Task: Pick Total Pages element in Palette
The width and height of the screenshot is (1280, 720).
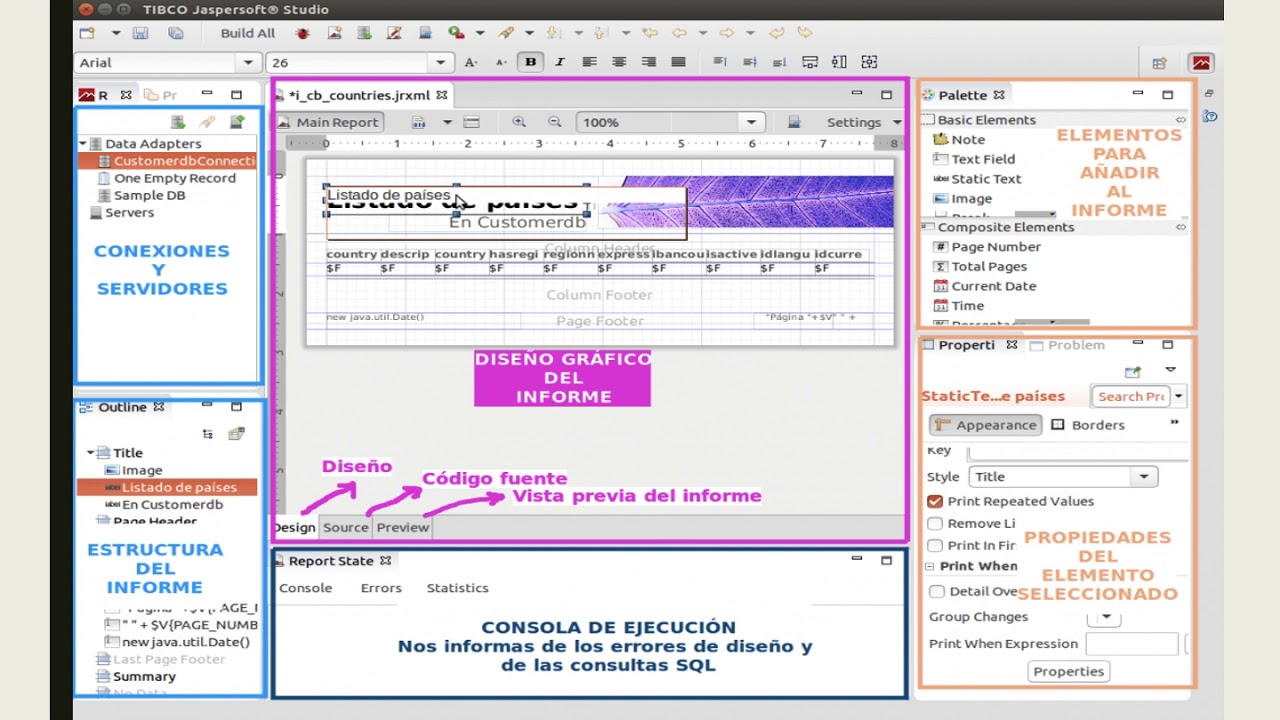Action: pos(980,266)
